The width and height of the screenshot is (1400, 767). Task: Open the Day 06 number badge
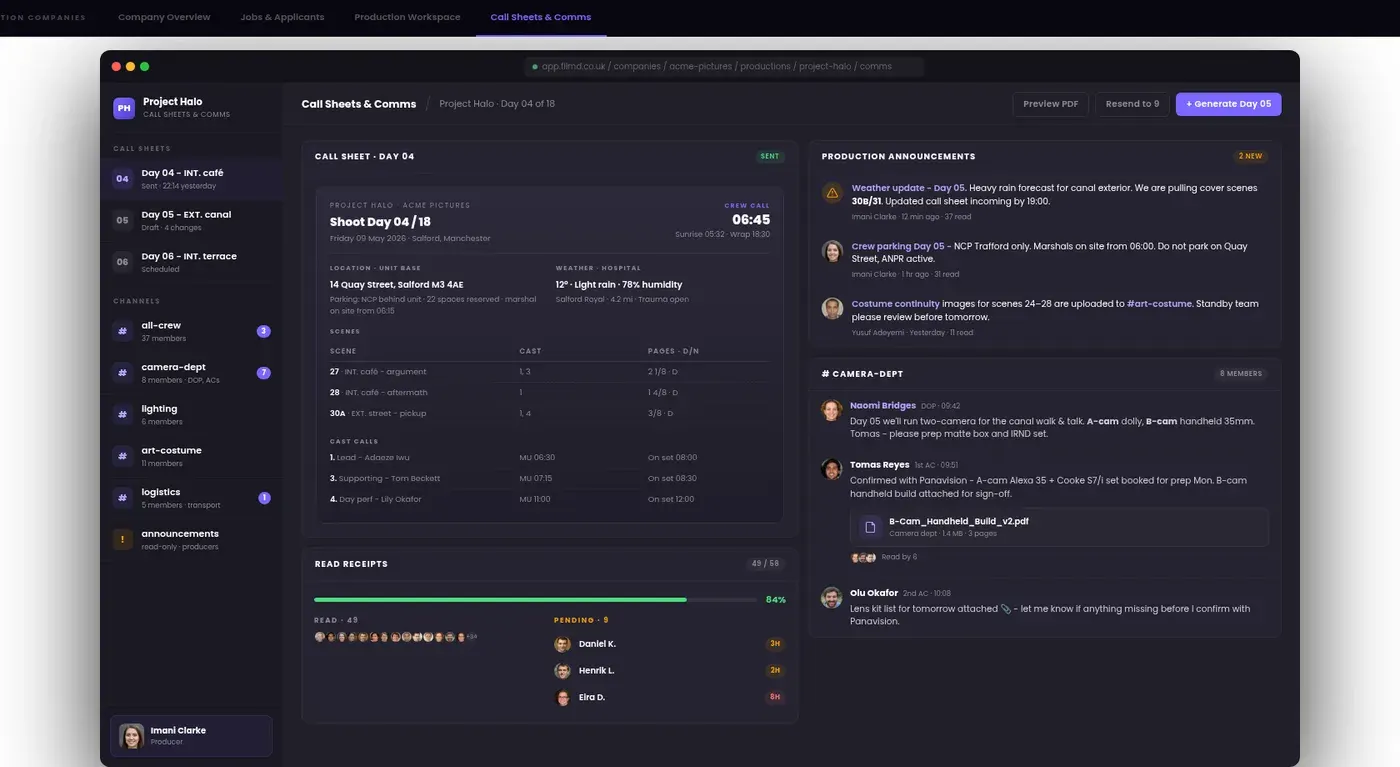(122, 262)
